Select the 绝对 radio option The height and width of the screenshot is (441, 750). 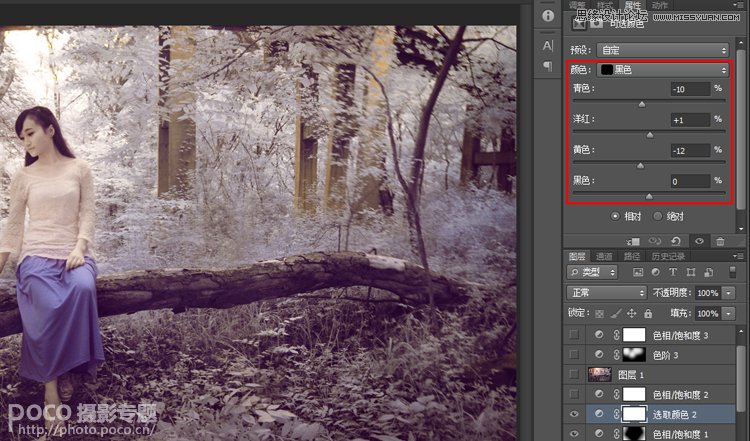[x=657, y=215]
